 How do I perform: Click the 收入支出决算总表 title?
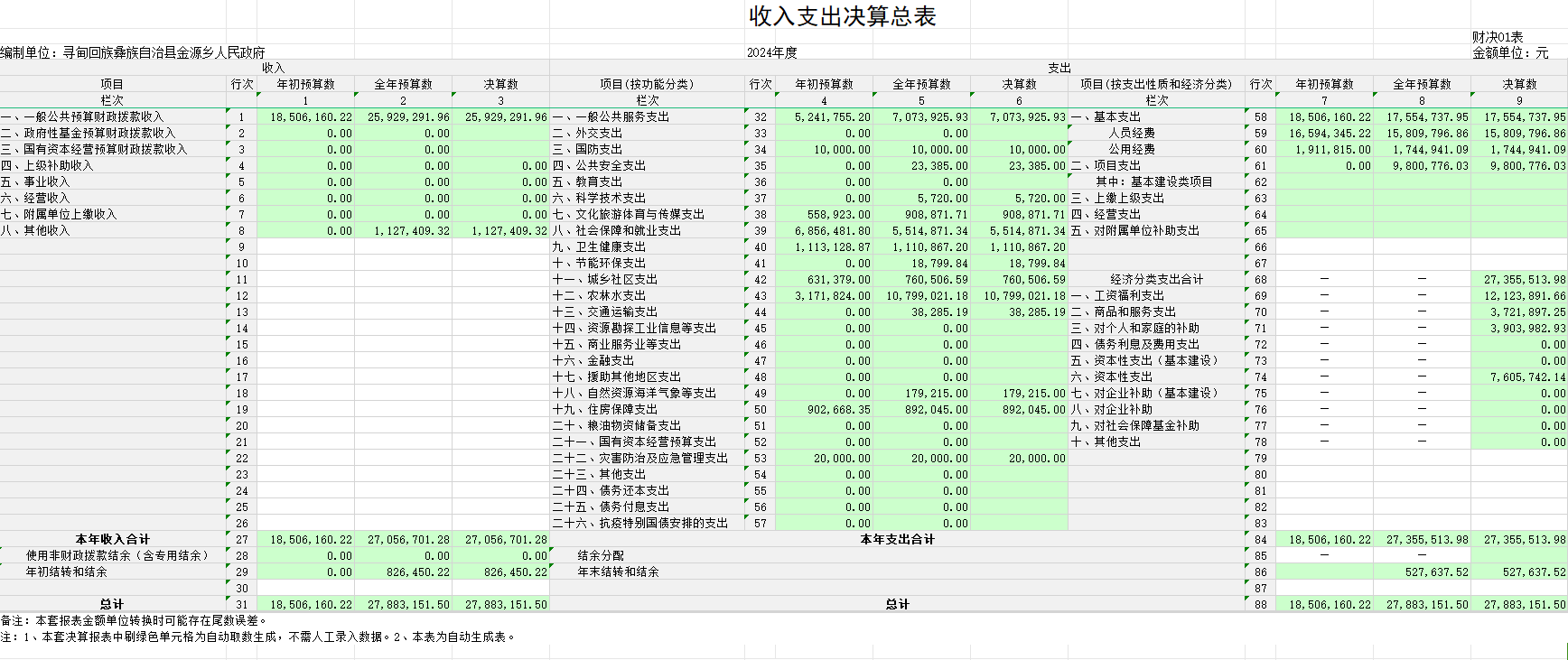(x=842, y=17)
